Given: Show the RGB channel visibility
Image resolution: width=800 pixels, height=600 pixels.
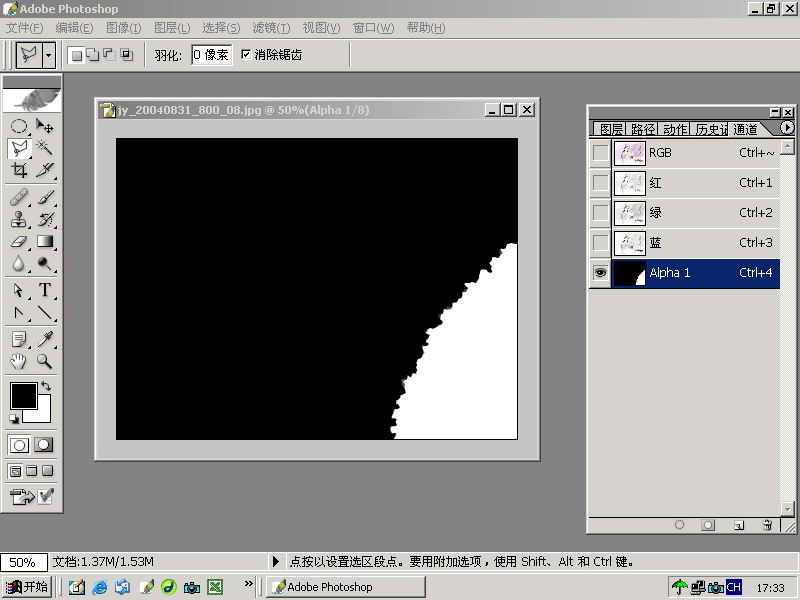Looking at the screenshot, I should 600,153.
